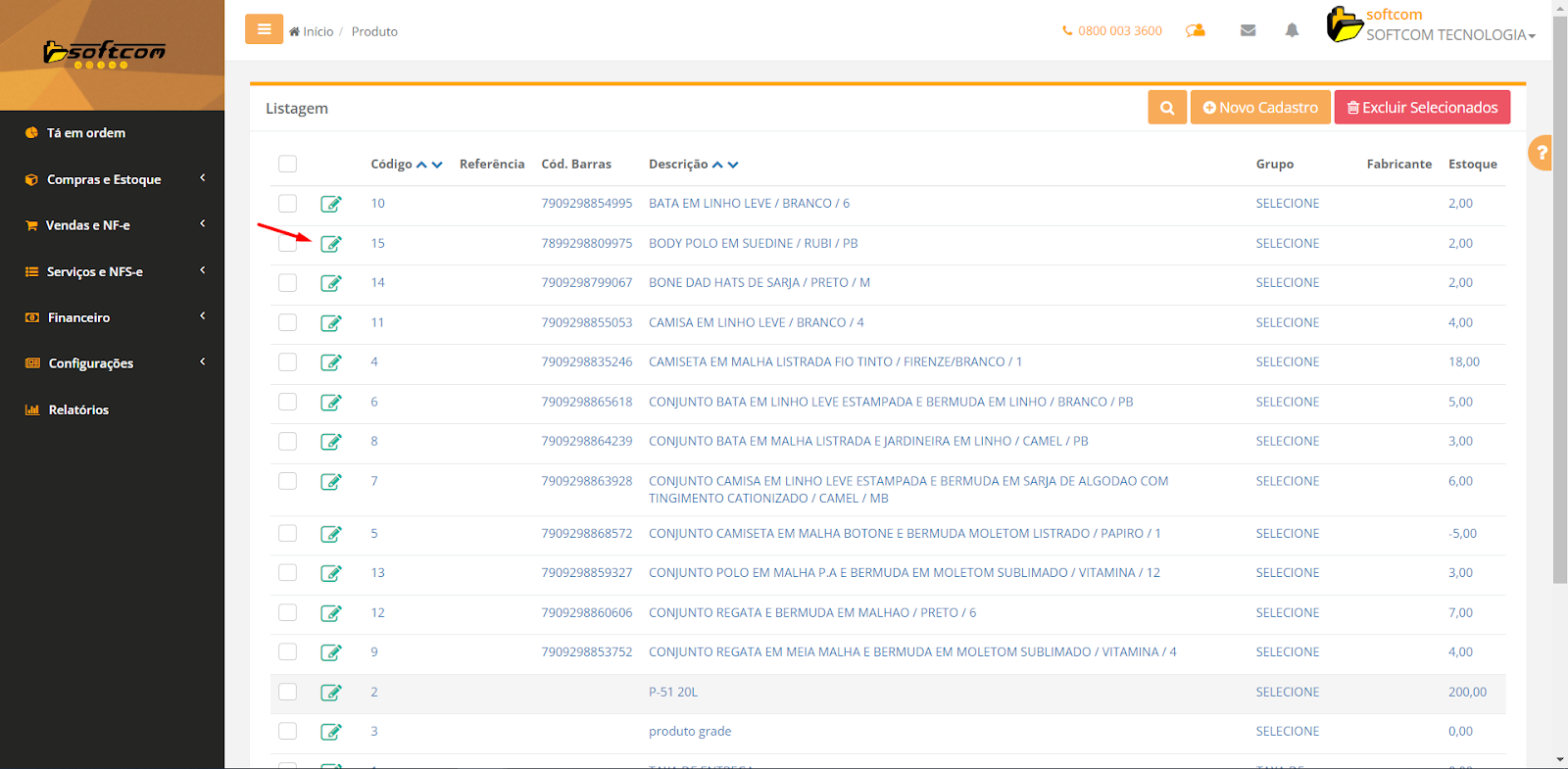
Task: Go to Tá em ordem menu item
Action: click(85, 133)
